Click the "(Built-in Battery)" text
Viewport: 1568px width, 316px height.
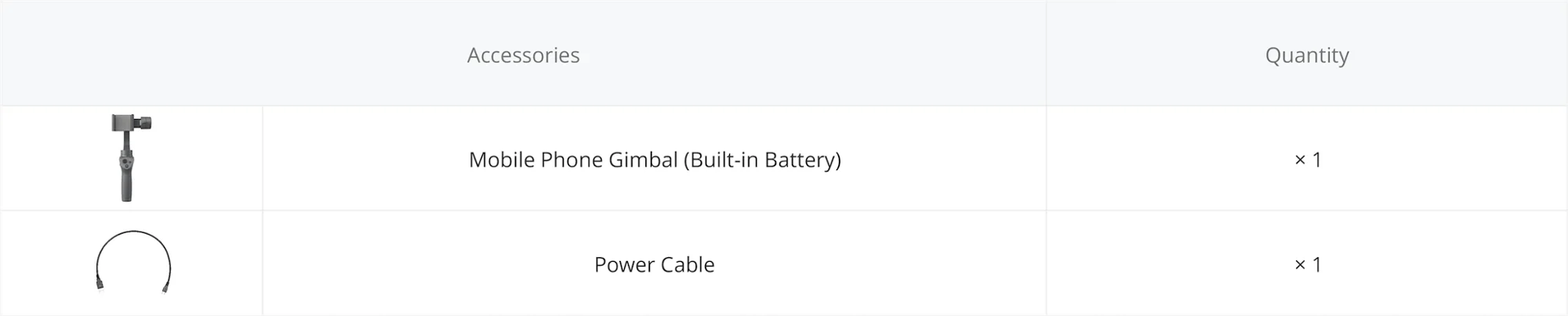(x=762, y=160)
